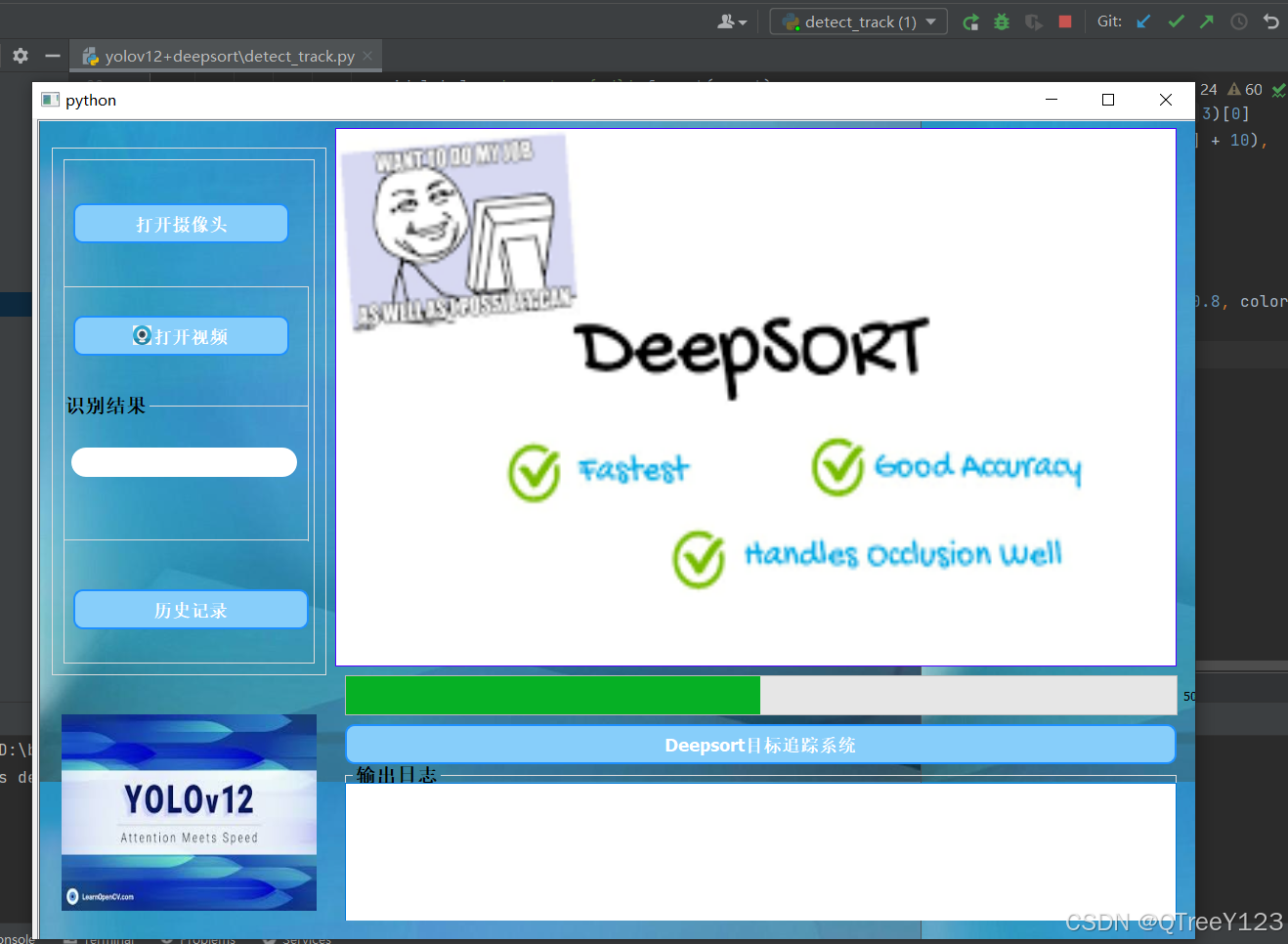Rollback changes with the undo arrow icon
The width and height of the screenshot is (1288, 944).
[1270, 21]
